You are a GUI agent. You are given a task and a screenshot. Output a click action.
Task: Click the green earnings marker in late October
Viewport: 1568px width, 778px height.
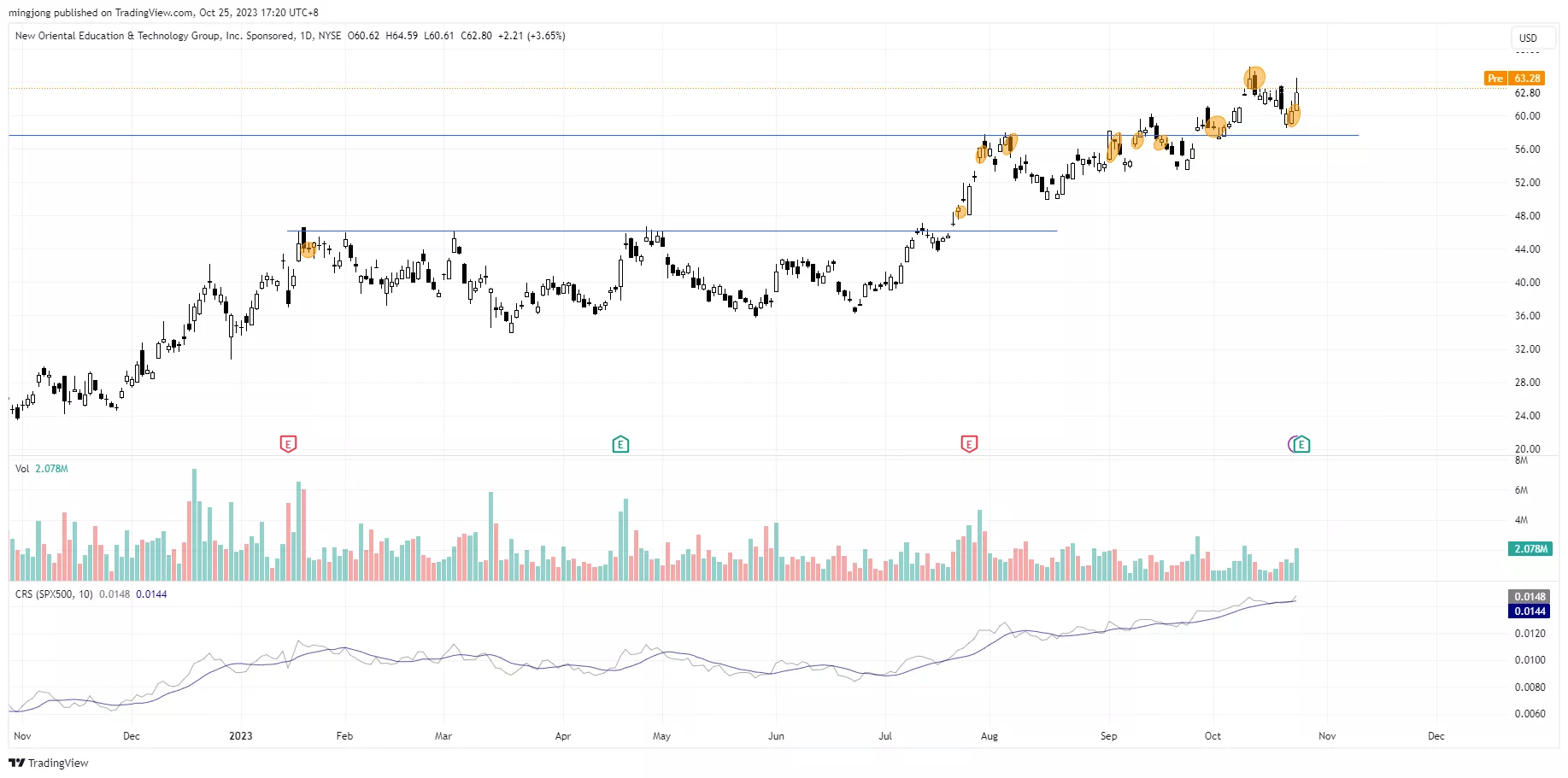coord(1301,443)
